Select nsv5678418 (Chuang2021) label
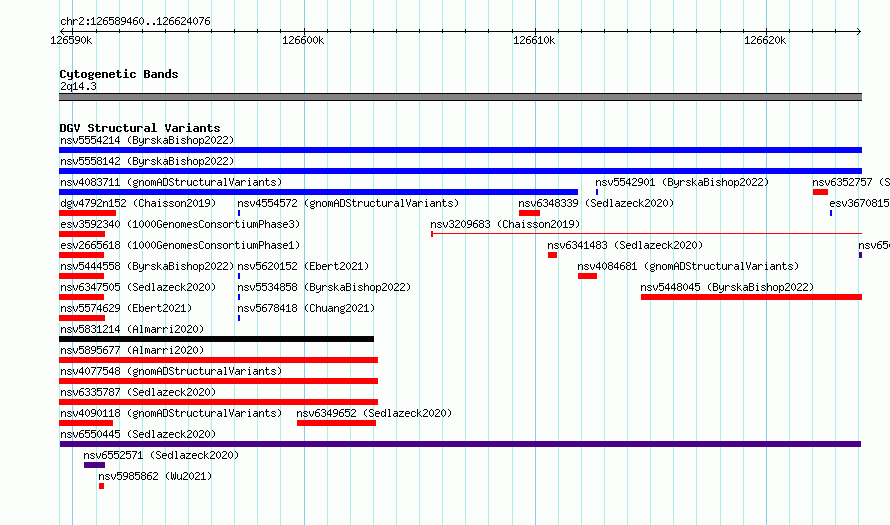 click(x=306, y=308)
